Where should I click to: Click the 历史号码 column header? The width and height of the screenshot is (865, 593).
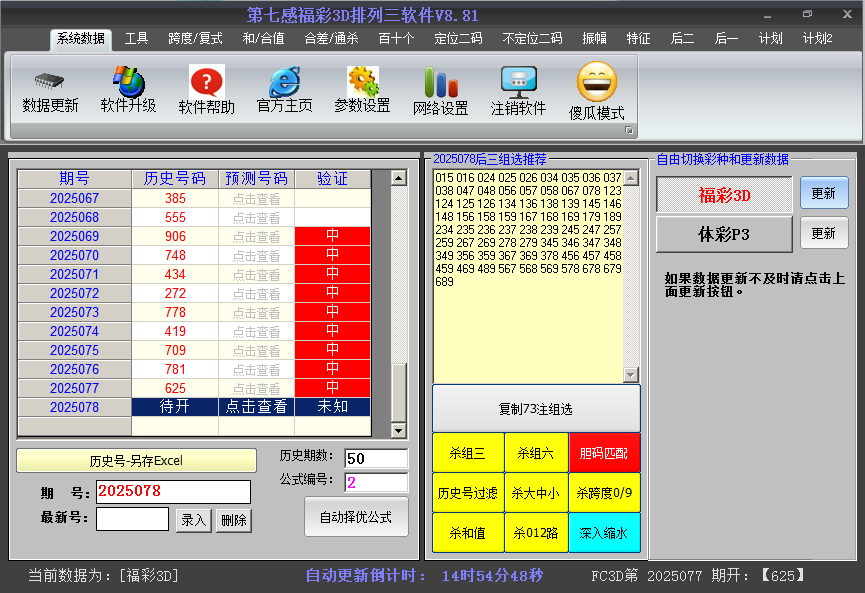[175, 179]
